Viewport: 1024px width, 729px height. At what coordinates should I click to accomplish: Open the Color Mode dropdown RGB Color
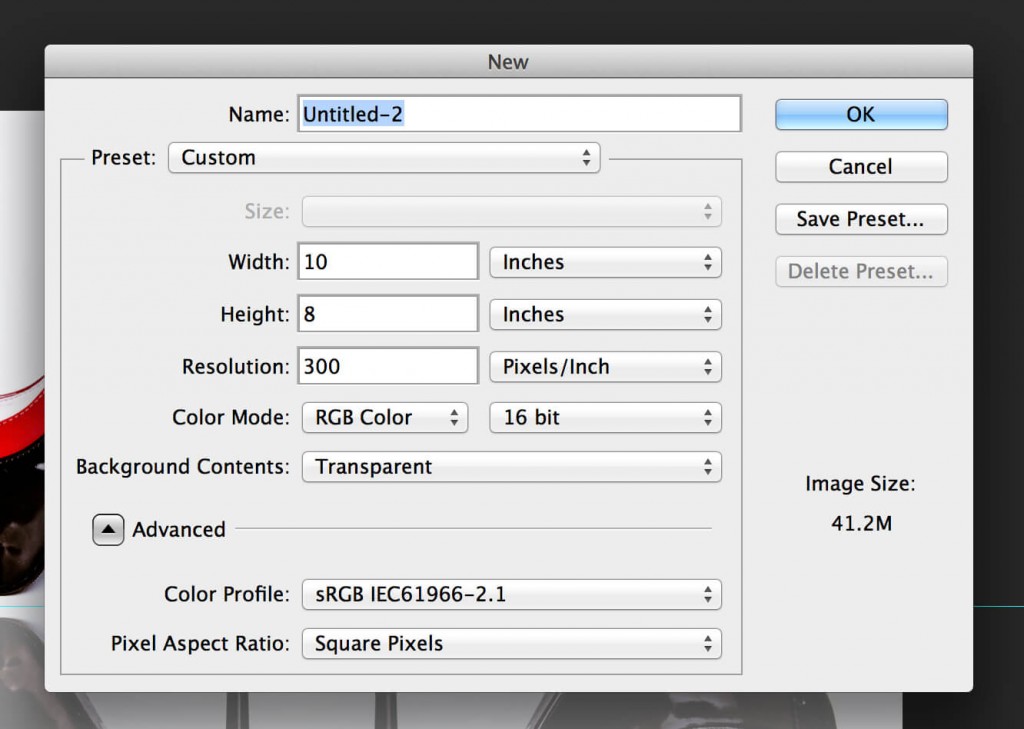pyautogui.click(x=385, y=417)
